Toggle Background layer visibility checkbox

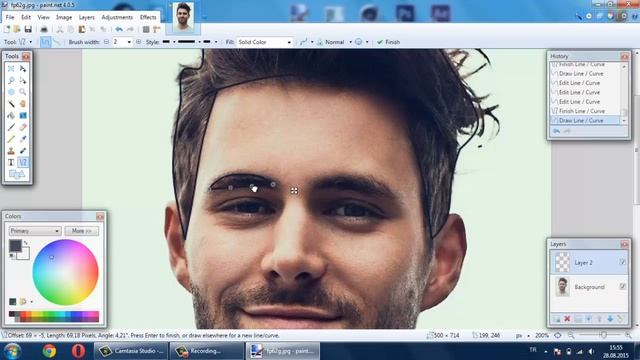click(622, 287)
